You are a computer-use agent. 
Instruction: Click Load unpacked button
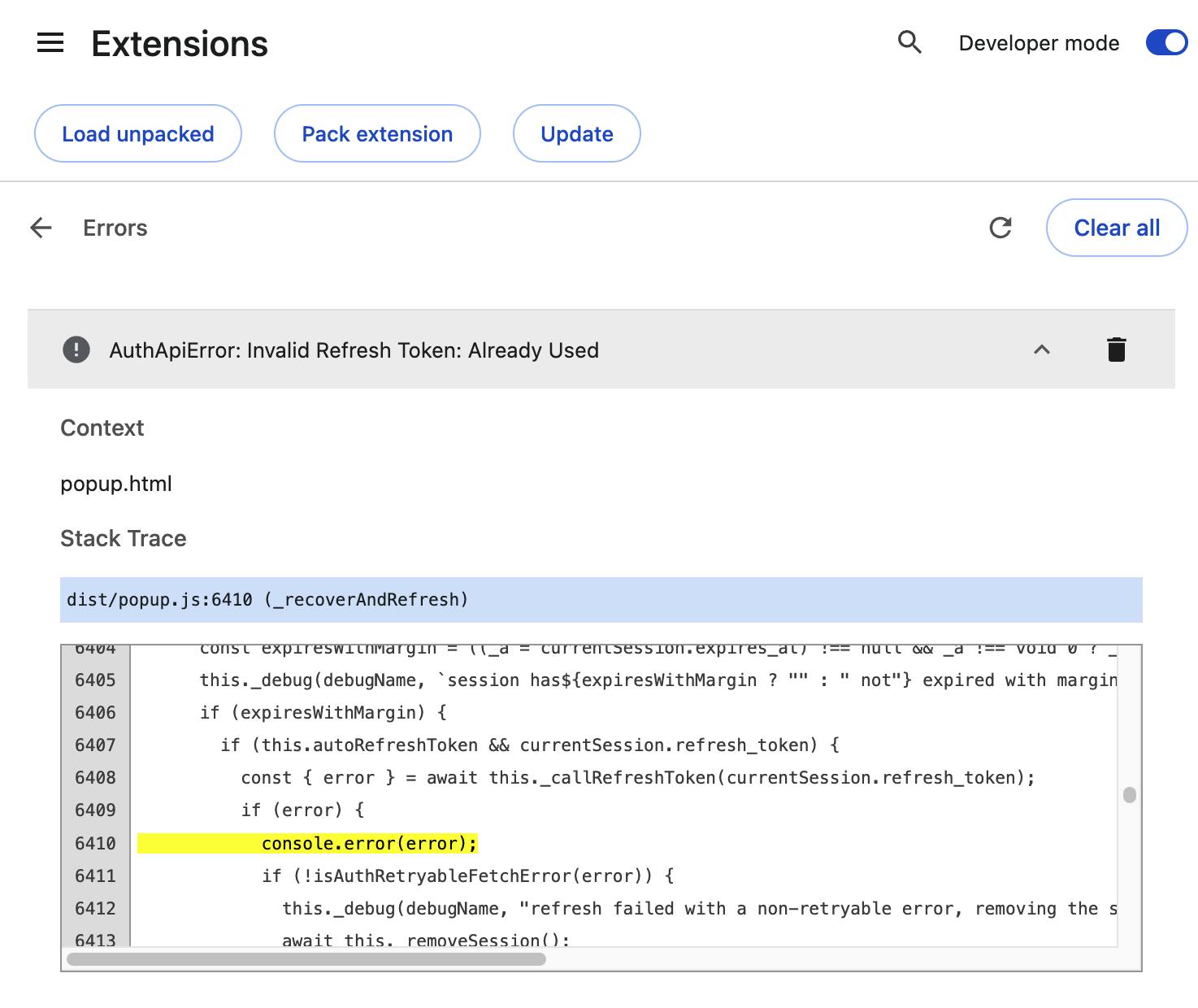tap(138, 133)
